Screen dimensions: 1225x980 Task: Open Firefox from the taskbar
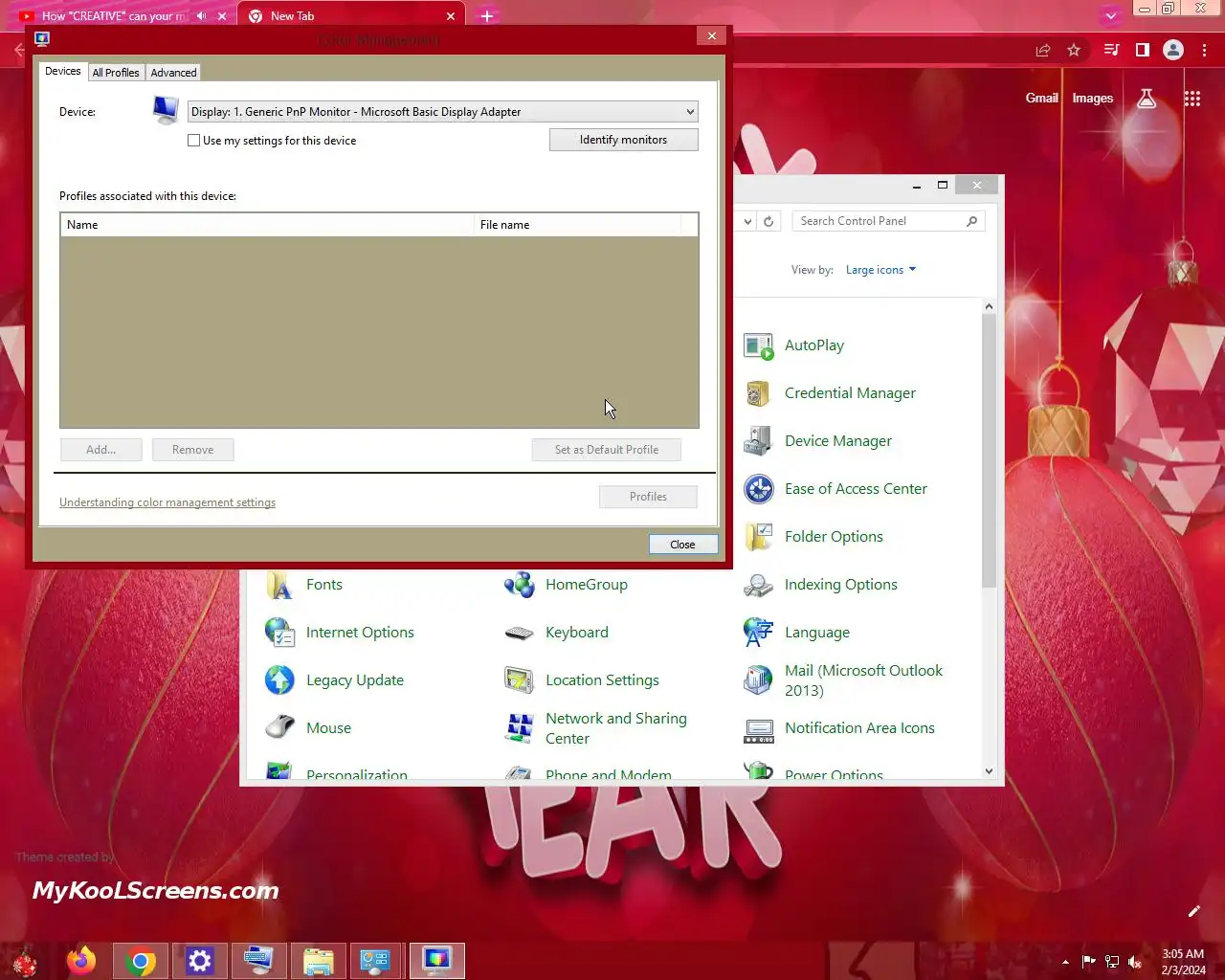81,960
